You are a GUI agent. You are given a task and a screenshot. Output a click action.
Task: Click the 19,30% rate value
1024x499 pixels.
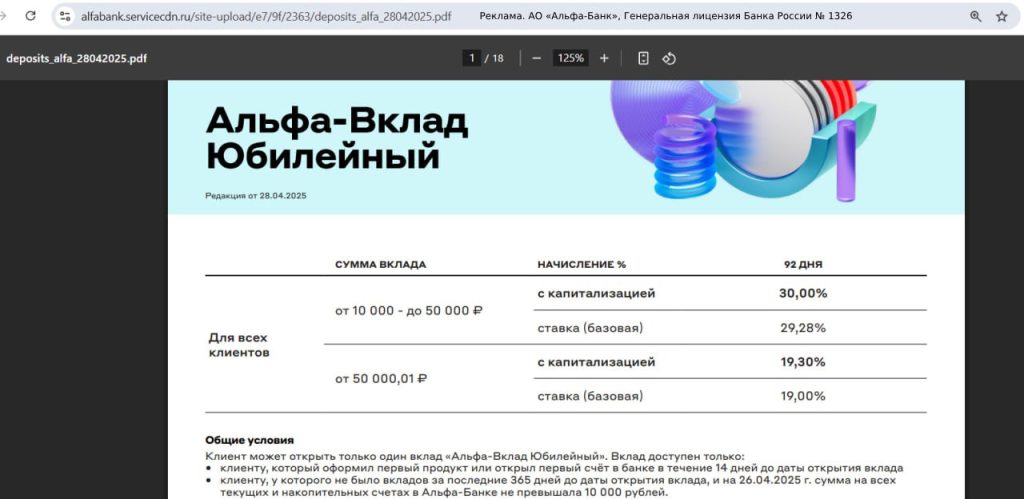click(x=803, y=362)
